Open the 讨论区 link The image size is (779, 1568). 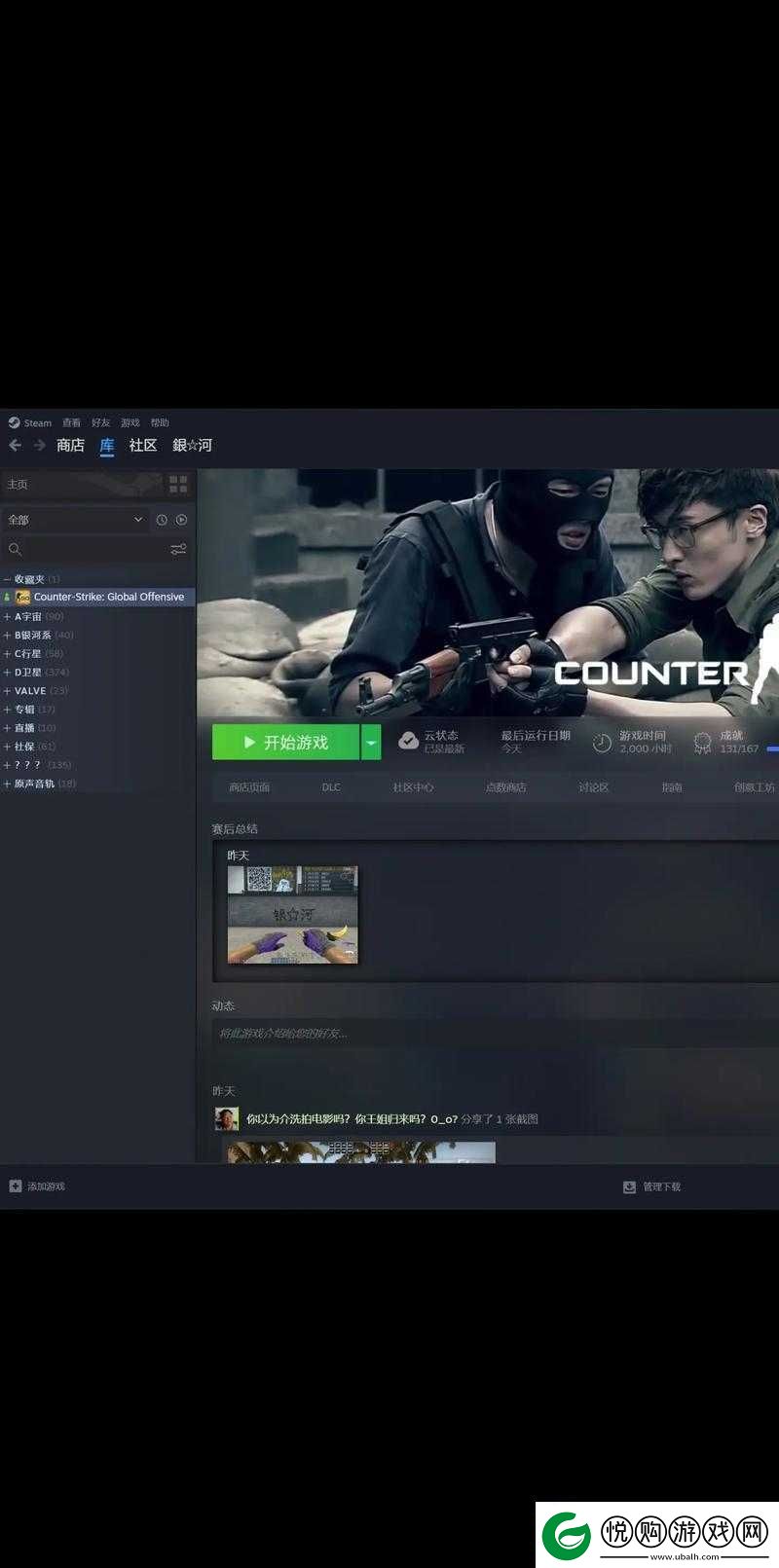point(594,787)
